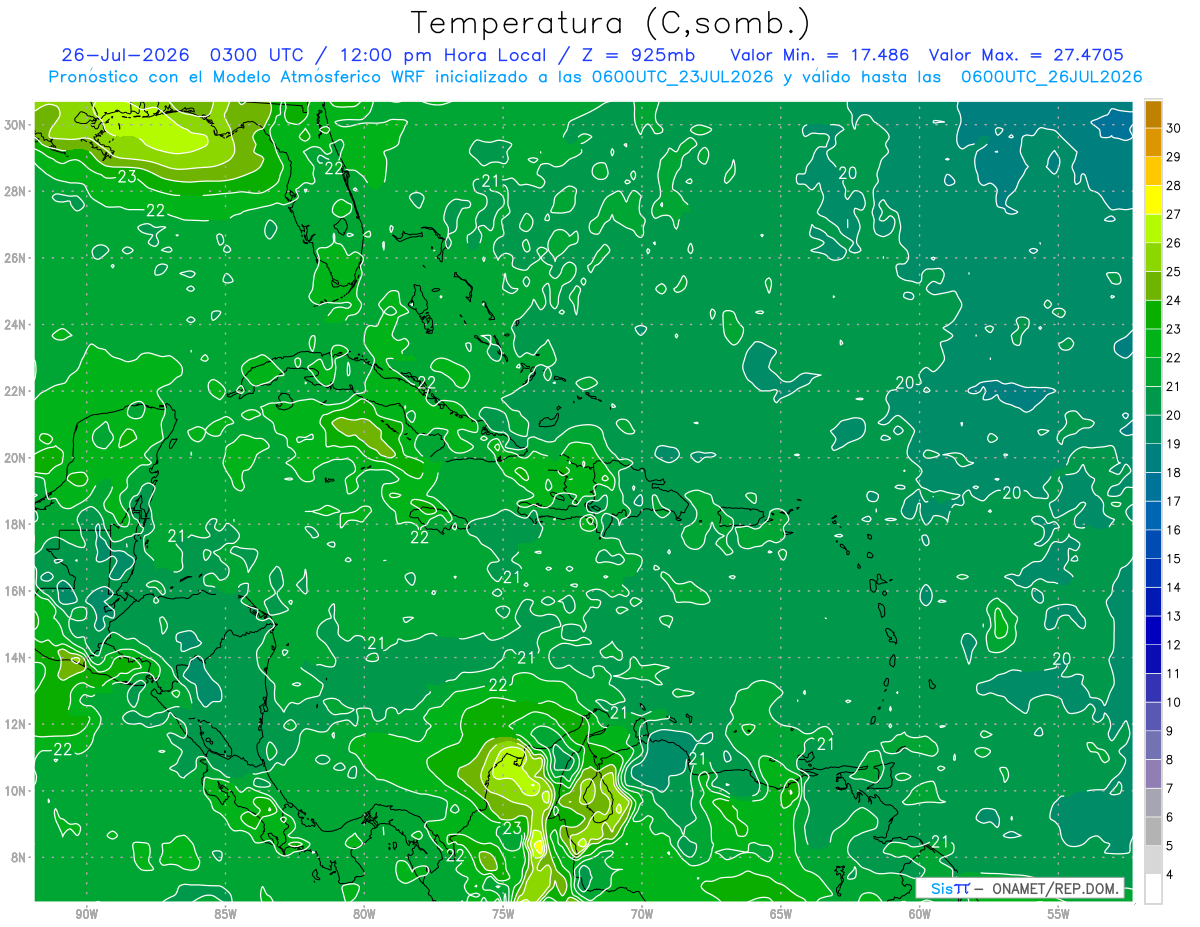The height and width of the screenshot is (927, 1200).
Task: Click the color scale label 11
Action: tap(1173, 674)
